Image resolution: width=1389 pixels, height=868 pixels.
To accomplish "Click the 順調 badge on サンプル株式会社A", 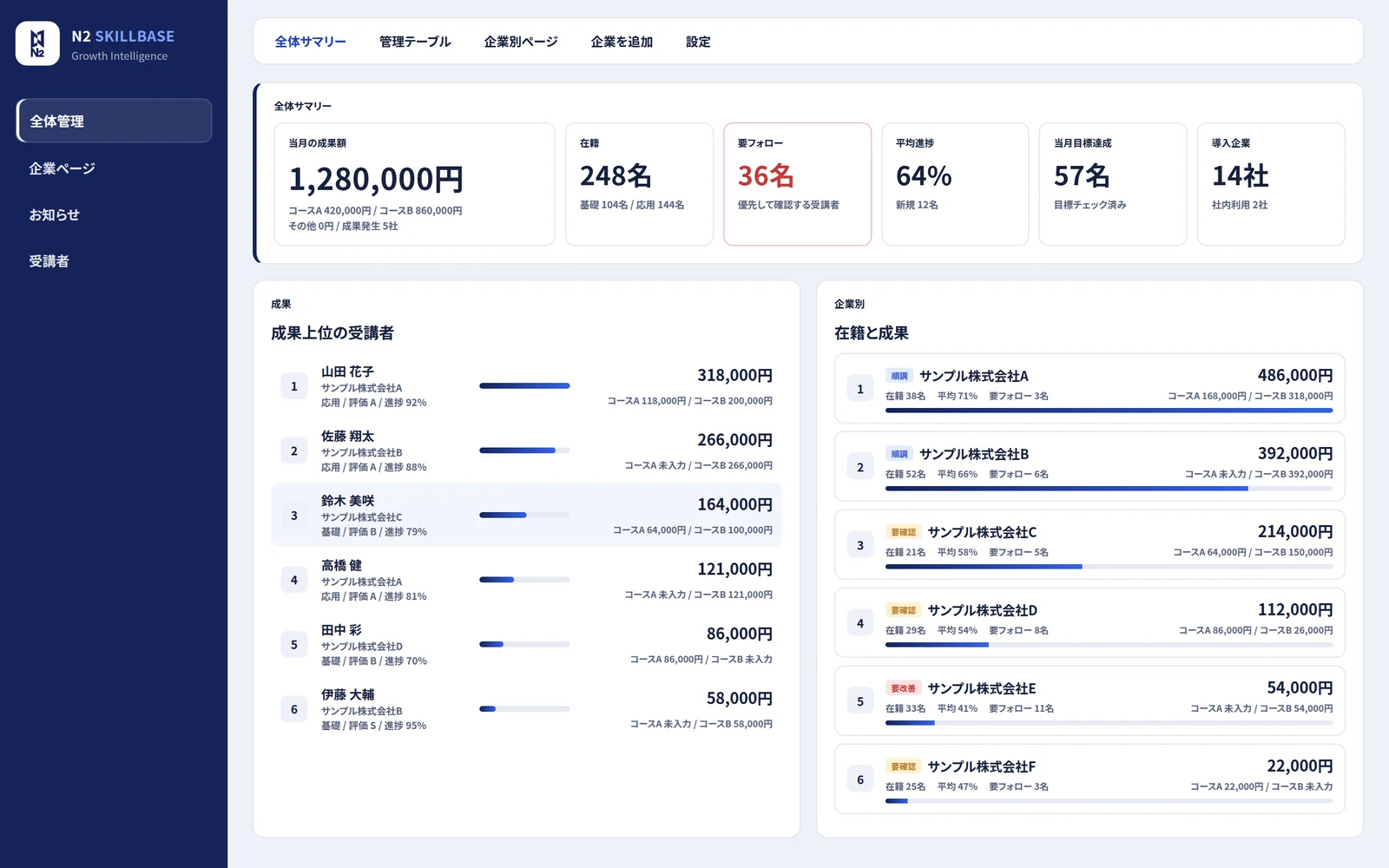I will pyautogui.click(x=899, y=376).
